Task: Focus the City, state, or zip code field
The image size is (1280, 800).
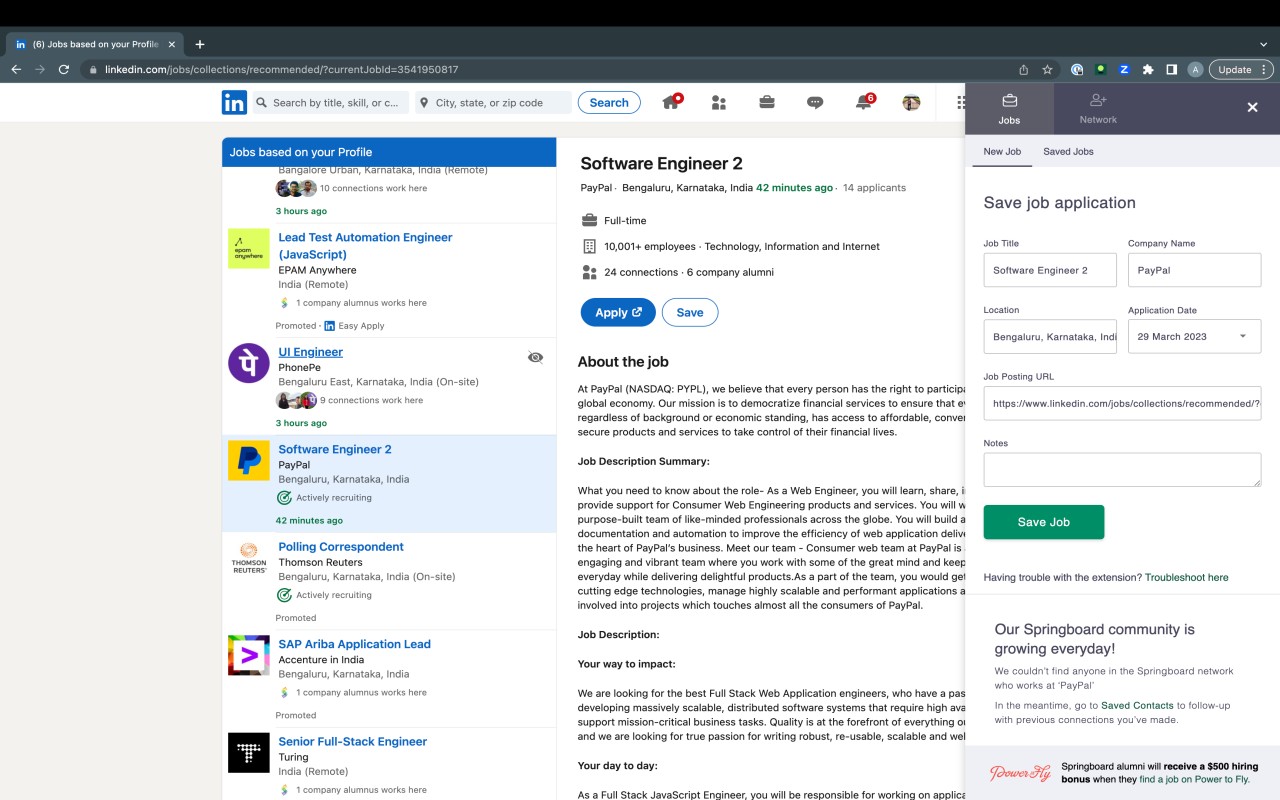Action: tap(493, 102)
